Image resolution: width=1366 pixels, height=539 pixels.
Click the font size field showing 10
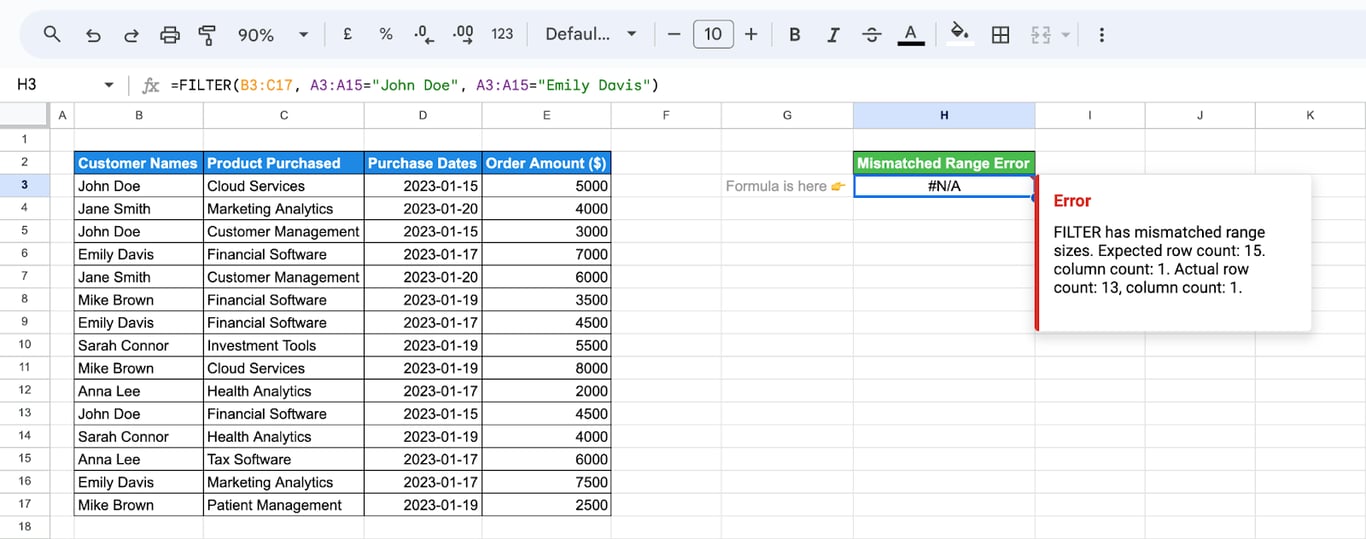[713, 34]
